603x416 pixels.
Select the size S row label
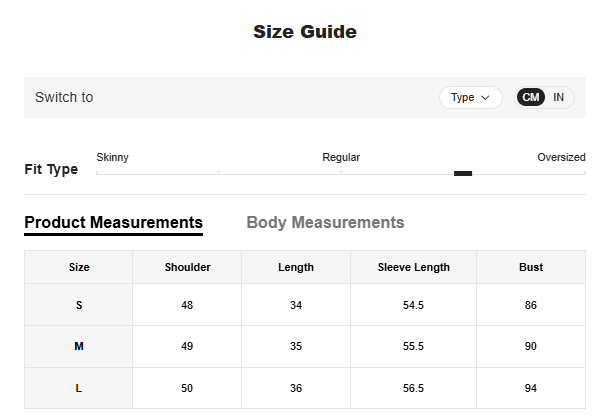79,305
